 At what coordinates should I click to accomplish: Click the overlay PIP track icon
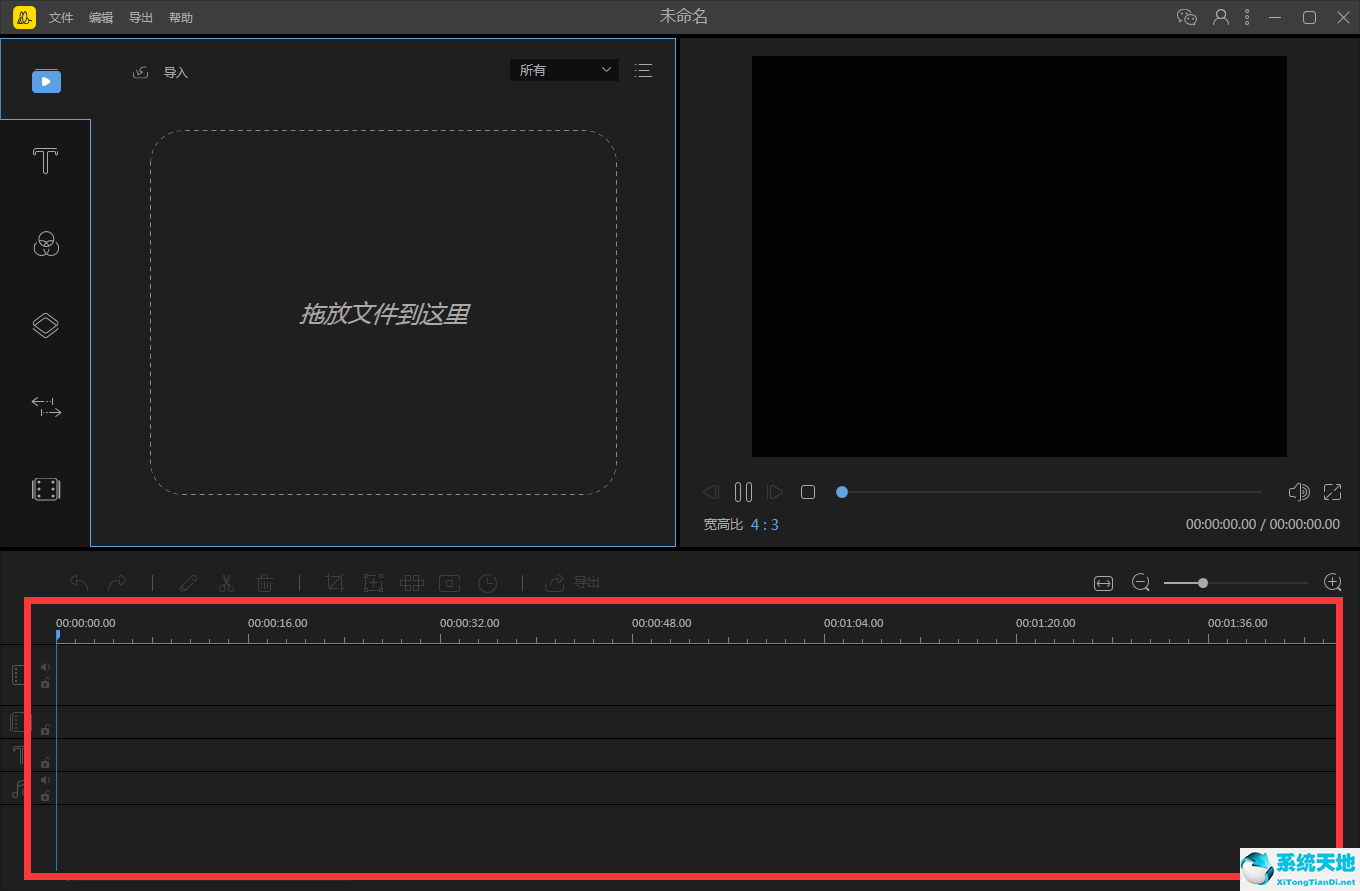(x=19, y=722)
